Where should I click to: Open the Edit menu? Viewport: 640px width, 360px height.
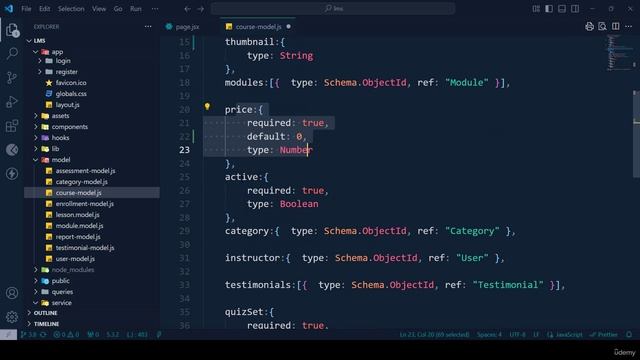pyautogui.click(x=44, y=9)
